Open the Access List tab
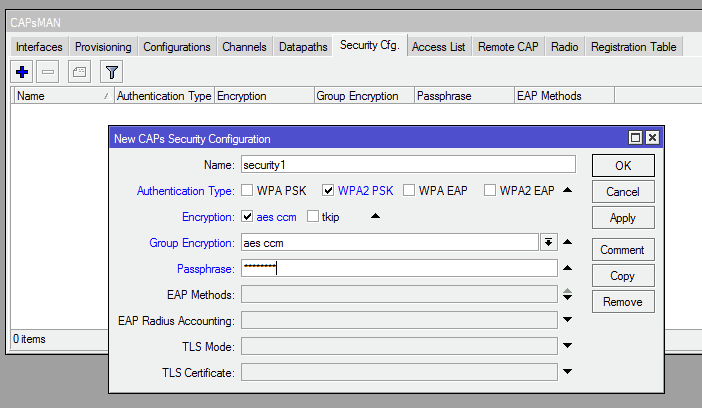 click(x=438, y=46)
